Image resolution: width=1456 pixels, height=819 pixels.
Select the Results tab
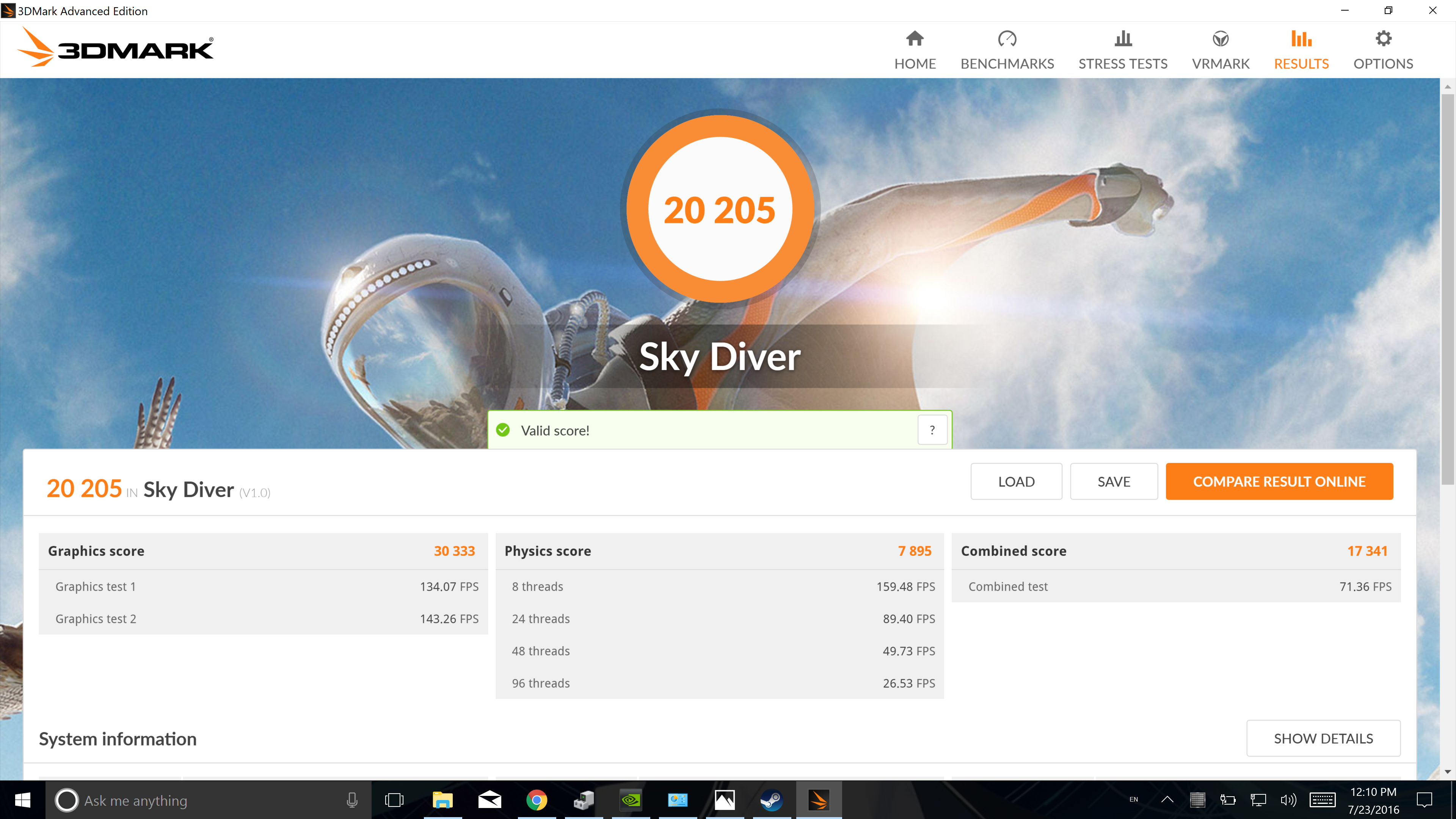pyautogui.click(x=1301, y=50)
